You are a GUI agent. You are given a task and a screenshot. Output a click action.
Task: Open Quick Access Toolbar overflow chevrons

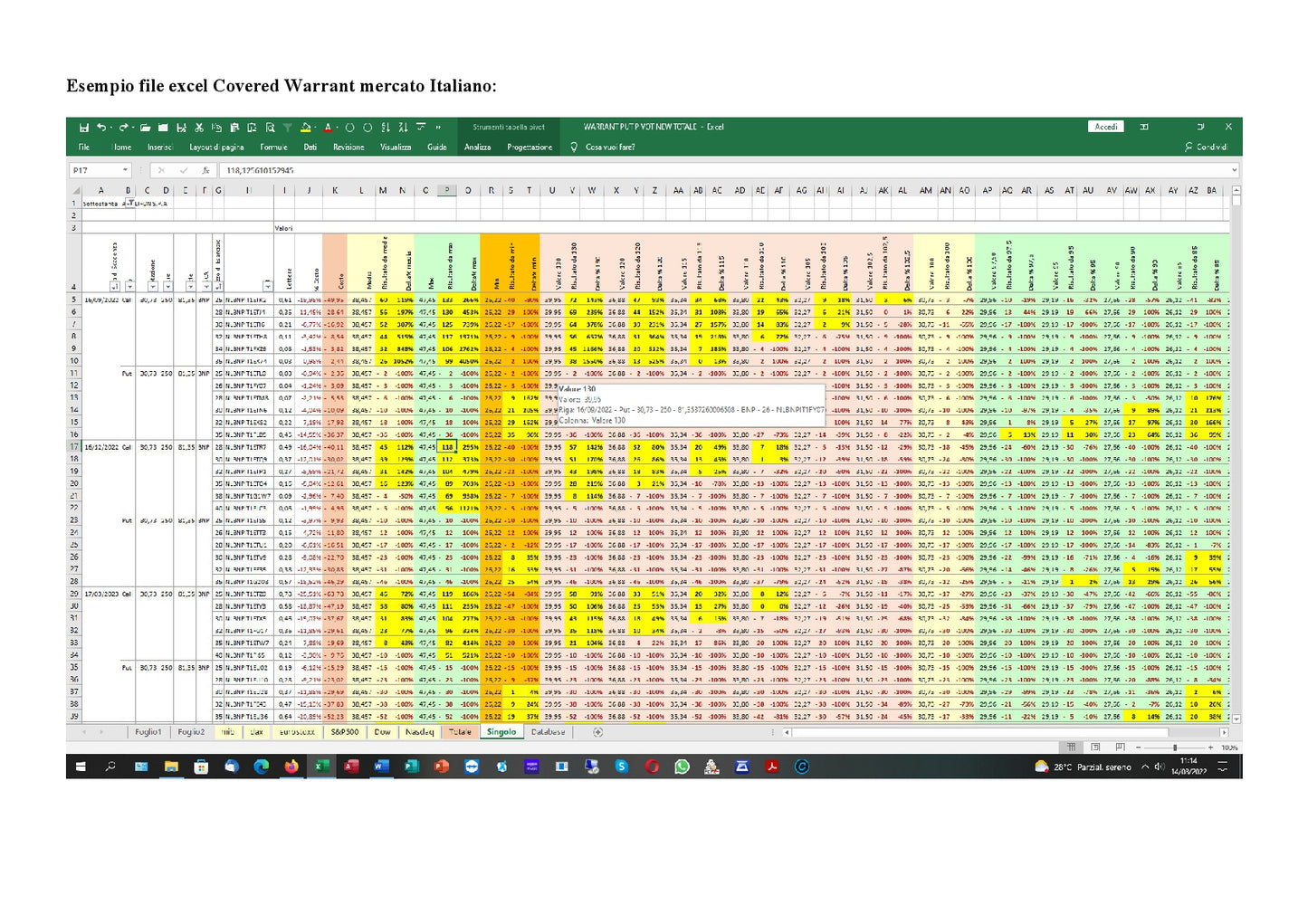[438, 128]
